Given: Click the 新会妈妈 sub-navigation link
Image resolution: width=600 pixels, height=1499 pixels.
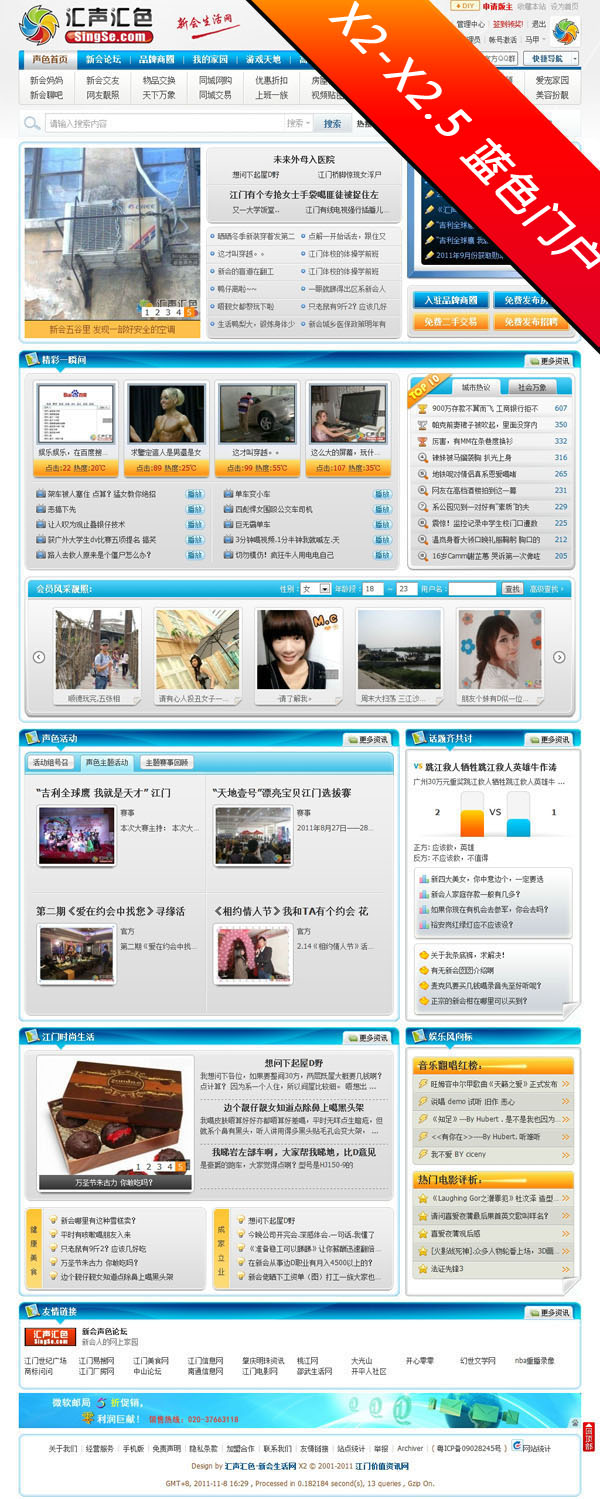Looking at the screenshot, I should click(46, 80).
